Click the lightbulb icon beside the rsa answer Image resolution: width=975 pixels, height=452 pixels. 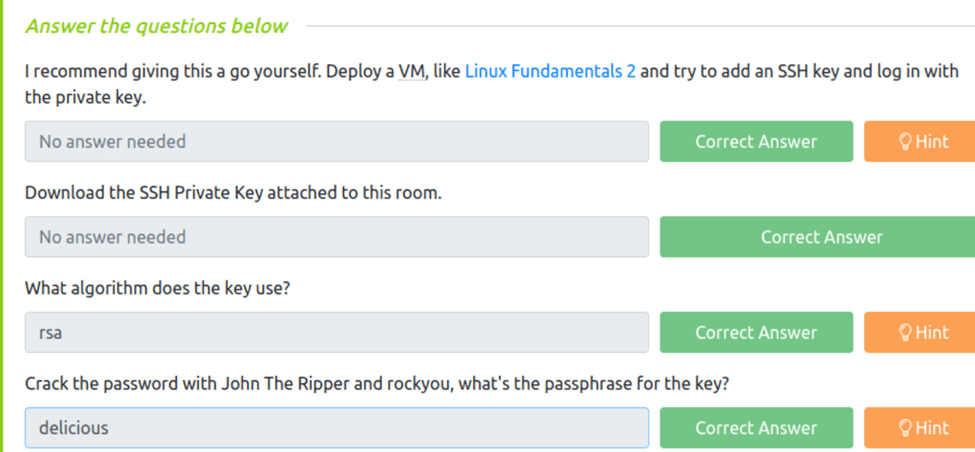[904, 333]
